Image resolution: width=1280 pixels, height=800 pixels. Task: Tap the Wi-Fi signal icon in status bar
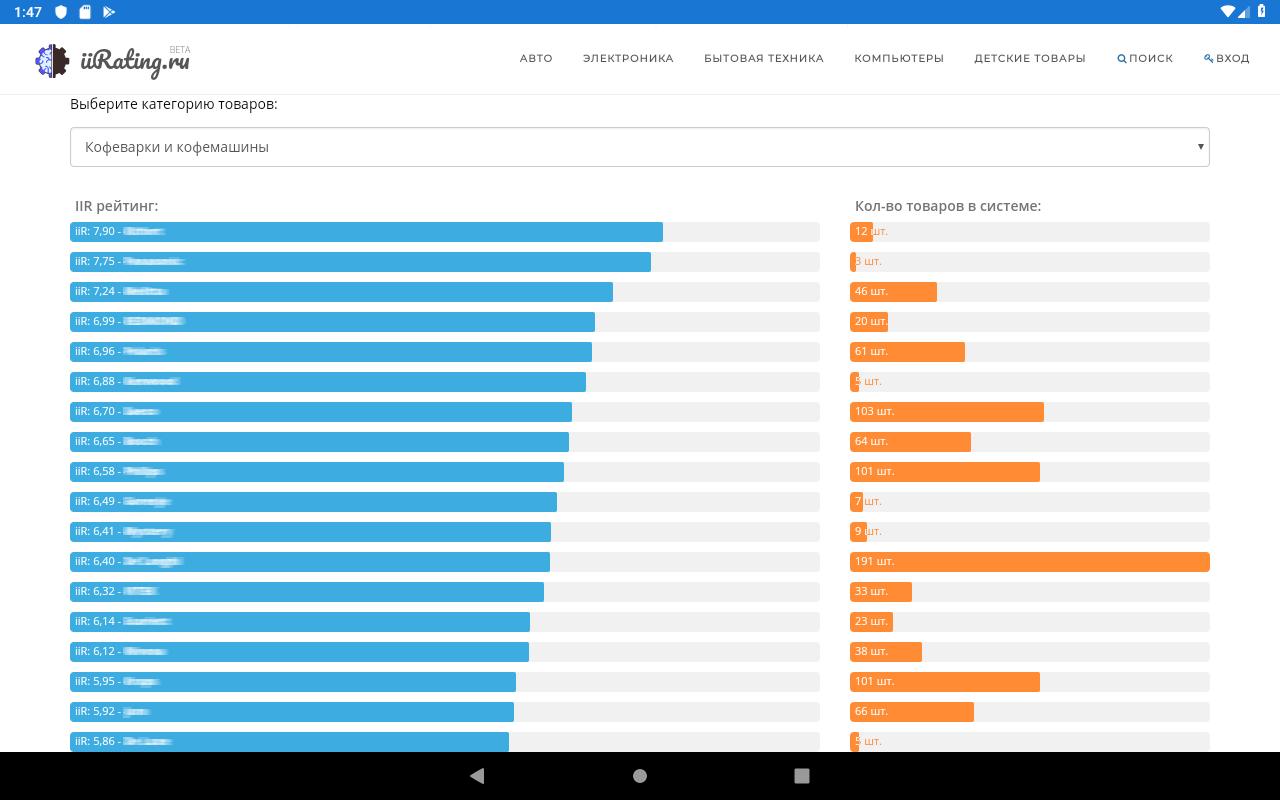(1227, 12)
